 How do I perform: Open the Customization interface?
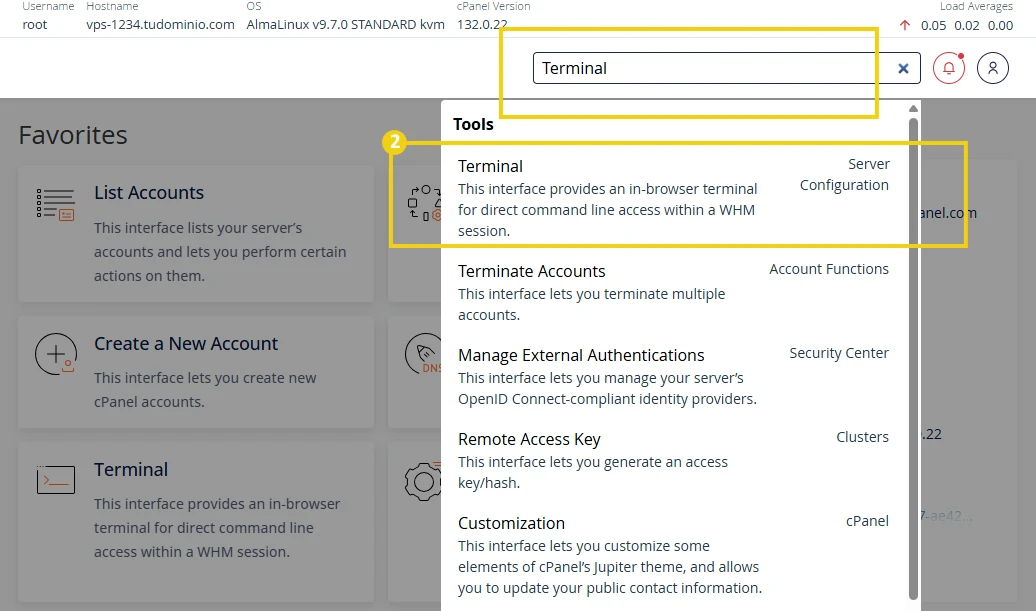pyautogui.click(x=511, y=523)
